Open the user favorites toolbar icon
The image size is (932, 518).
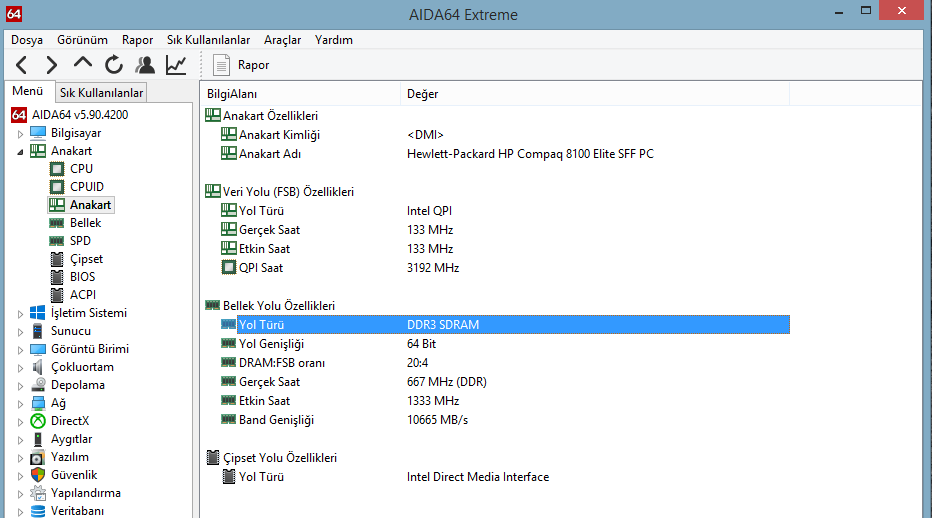click(x=145, y=65)
